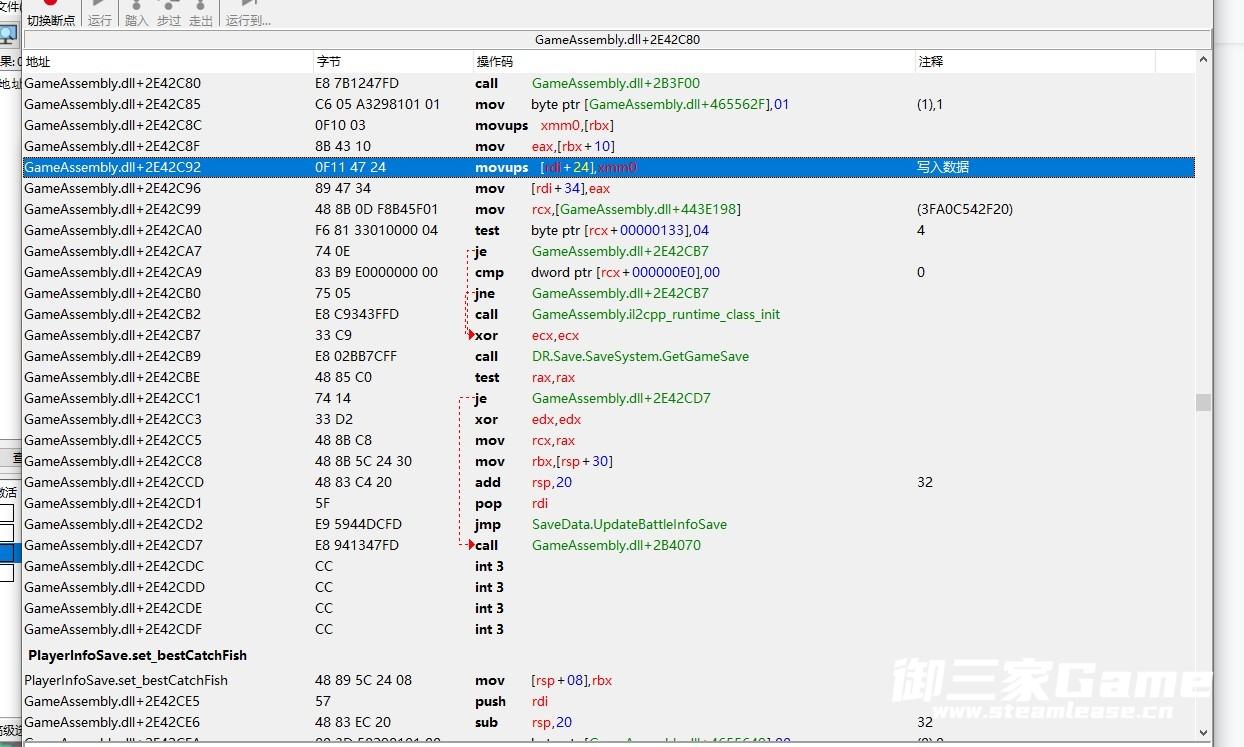Open the process selector computer icon
The image size is (1244, 747).
8,35
